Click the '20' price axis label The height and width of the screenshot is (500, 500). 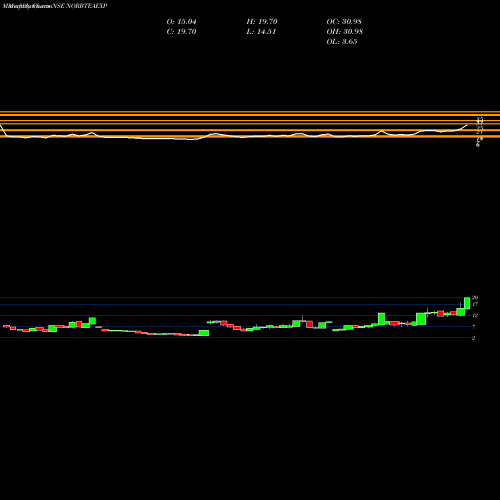tap(475, 297)
